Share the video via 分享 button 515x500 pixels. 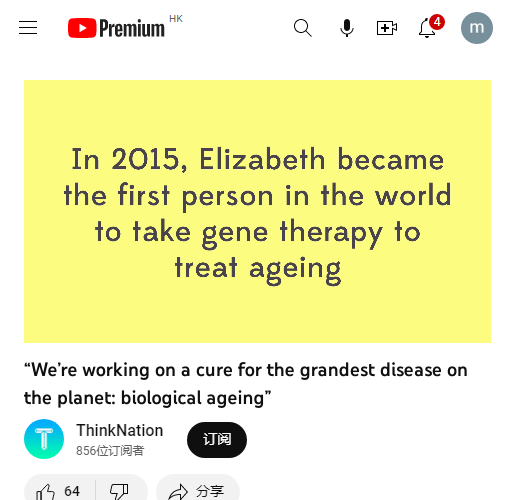click(198, 491)
